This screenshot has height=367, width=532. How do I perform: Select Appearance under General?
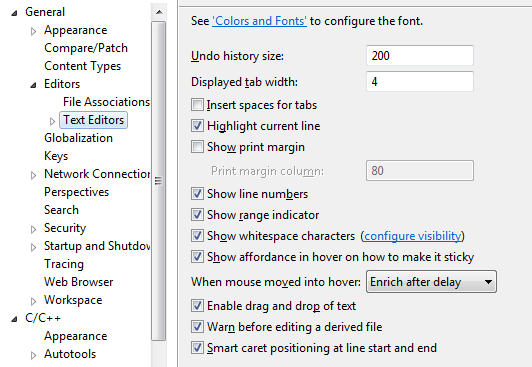point(76,30)
